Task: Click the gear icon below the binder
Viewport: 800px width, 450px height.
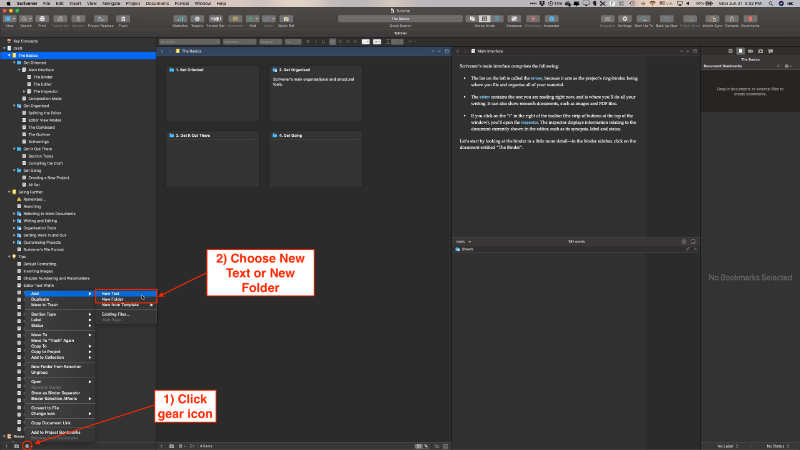Action: (x=28, y=445)
